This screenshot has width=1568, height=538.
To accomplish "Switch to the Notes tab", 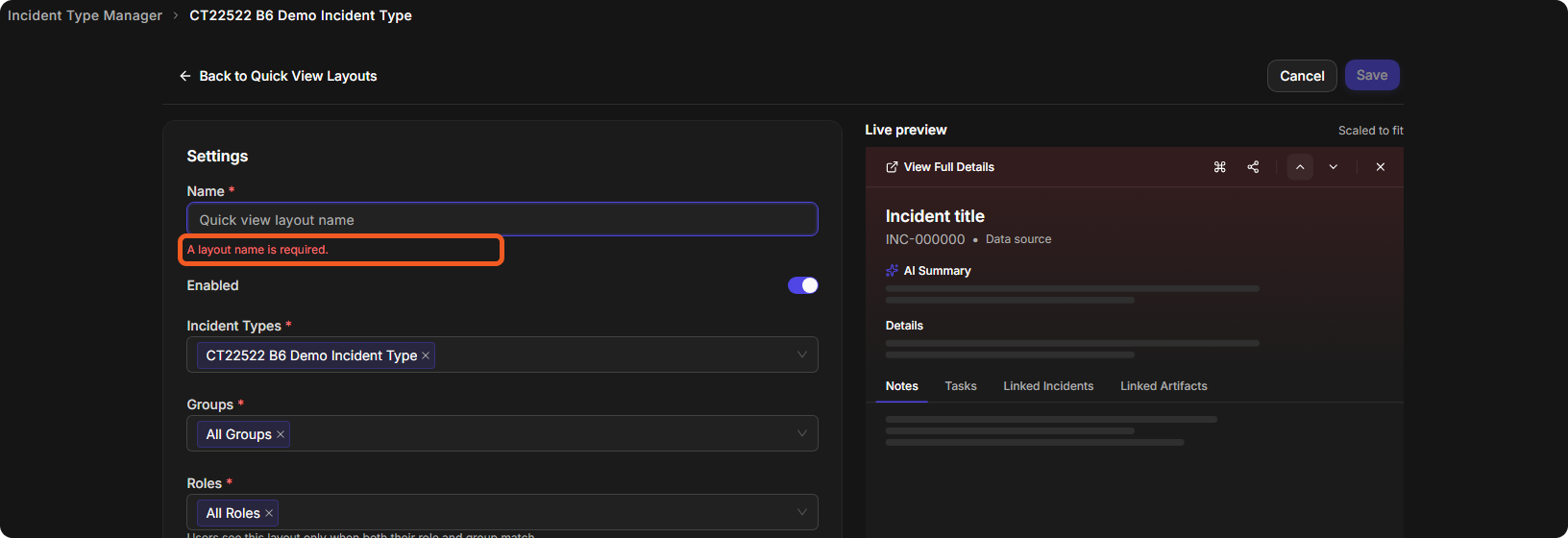I will (x=902, y=386).
